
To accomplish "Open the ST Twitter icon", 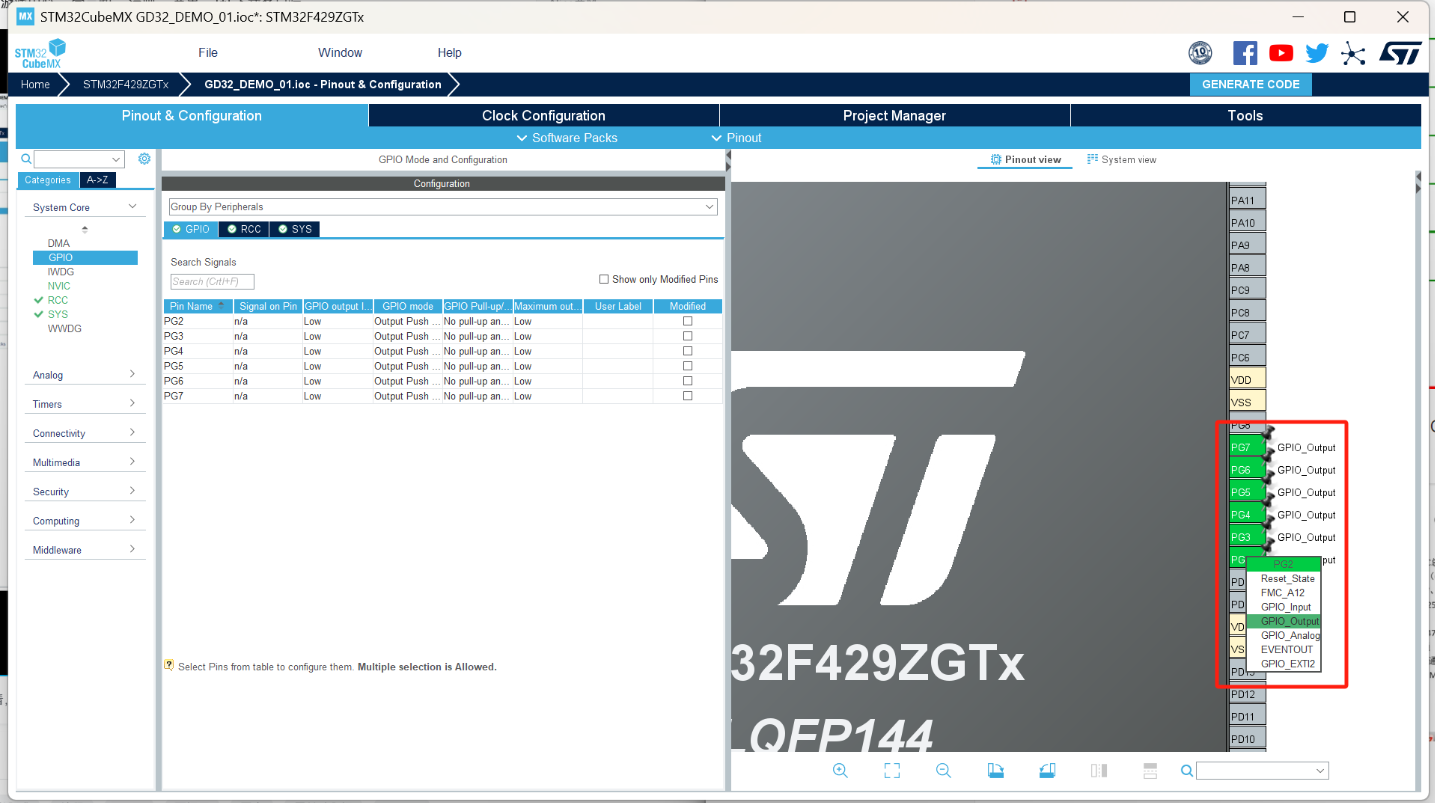I will click(1317, 53).
